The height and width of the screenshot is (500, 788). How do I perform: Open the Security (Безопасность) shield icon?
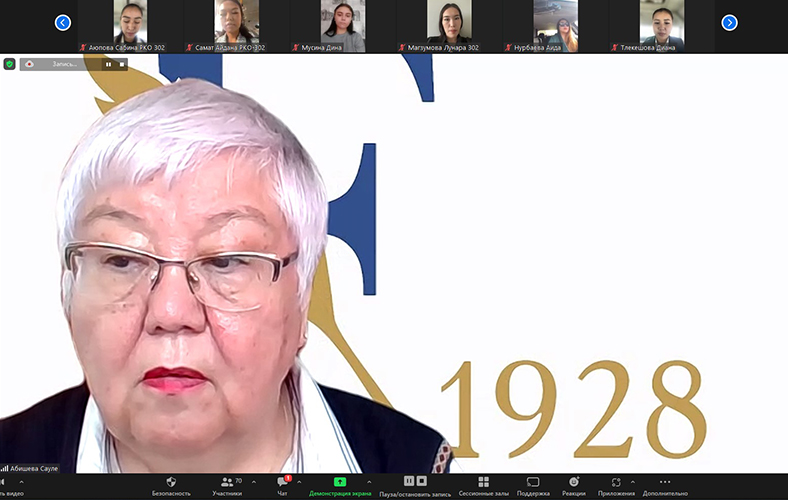pyautogui.click(x=171, y=482)
